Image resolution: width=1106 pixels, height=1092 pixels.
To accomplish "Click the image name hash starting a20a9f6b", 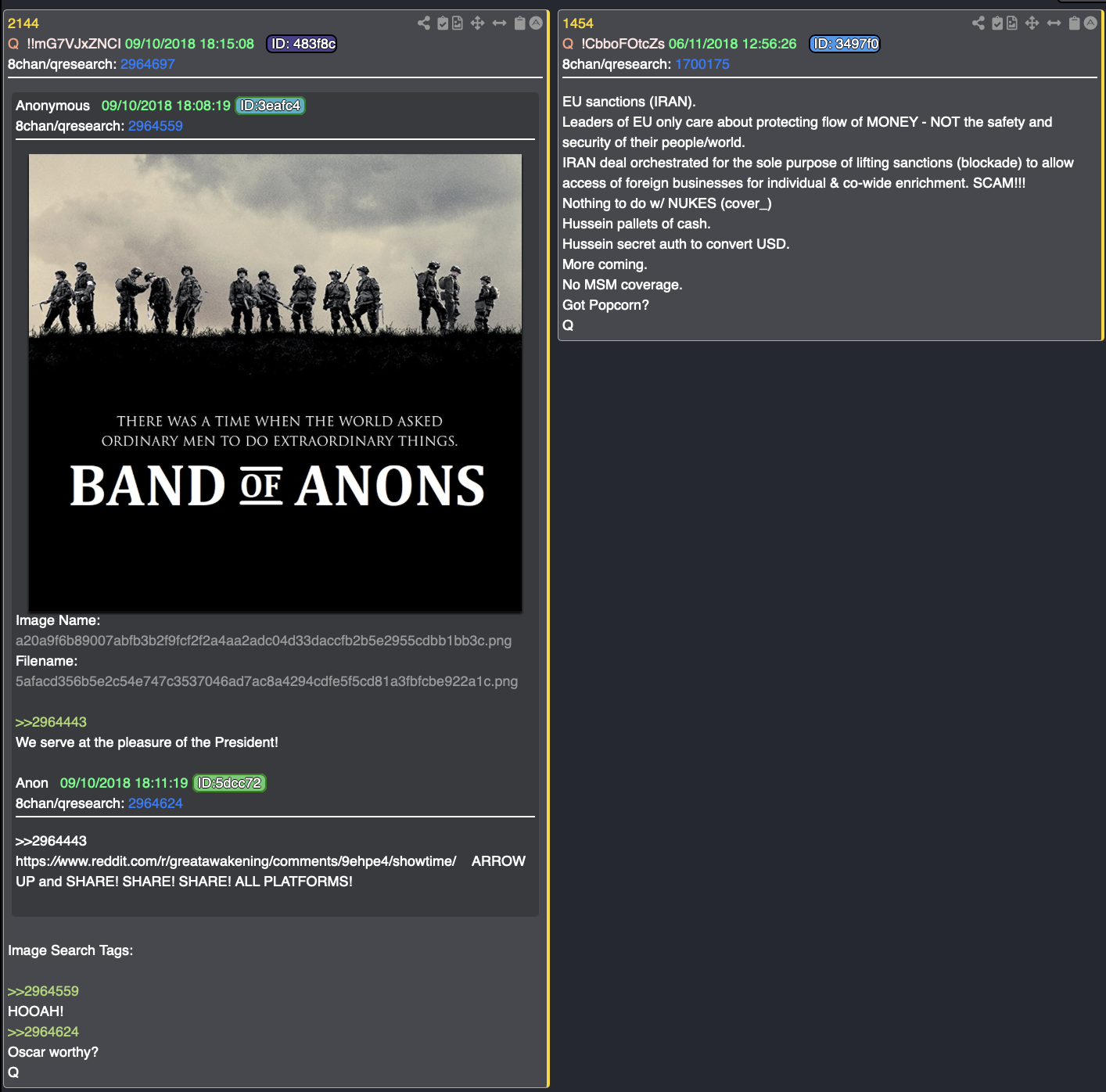I will 264,641.
